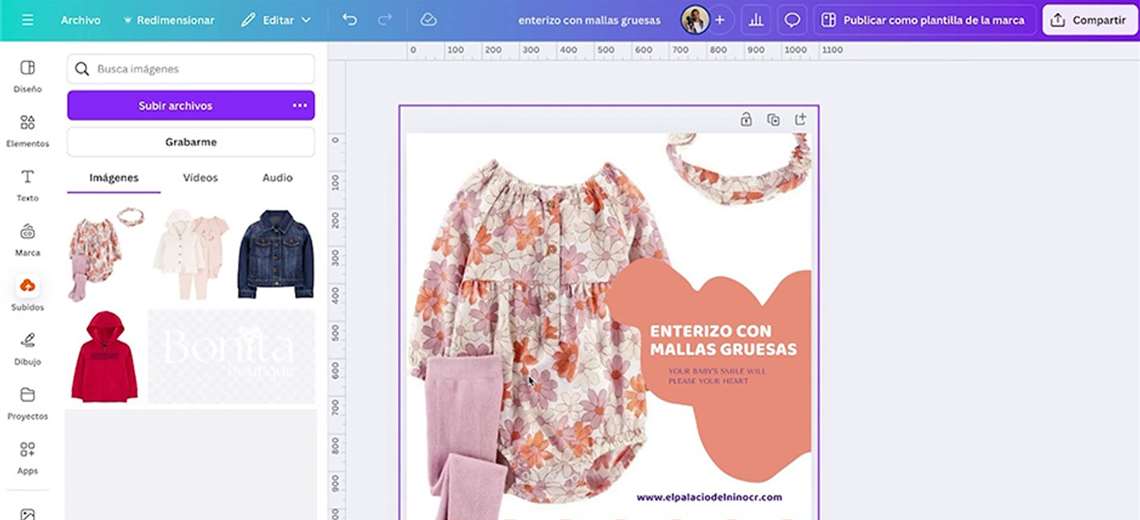Lock the page with padlock icon
Viewport: 1140px width, 520px height.
pos(746,120)
